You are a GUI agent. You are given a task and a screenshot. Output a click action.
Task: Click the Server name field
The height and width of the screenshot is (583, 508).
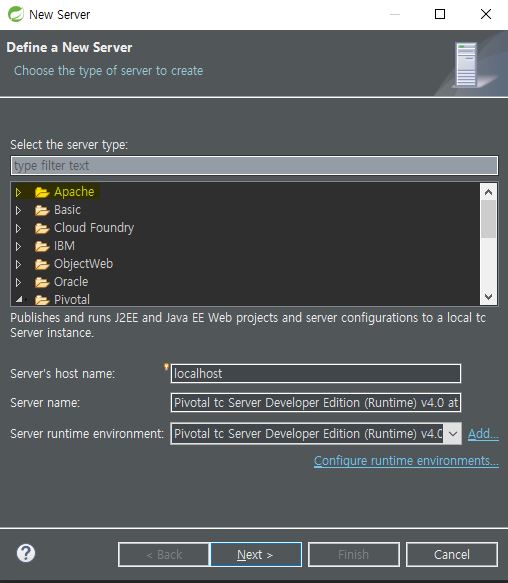point(316,403)
